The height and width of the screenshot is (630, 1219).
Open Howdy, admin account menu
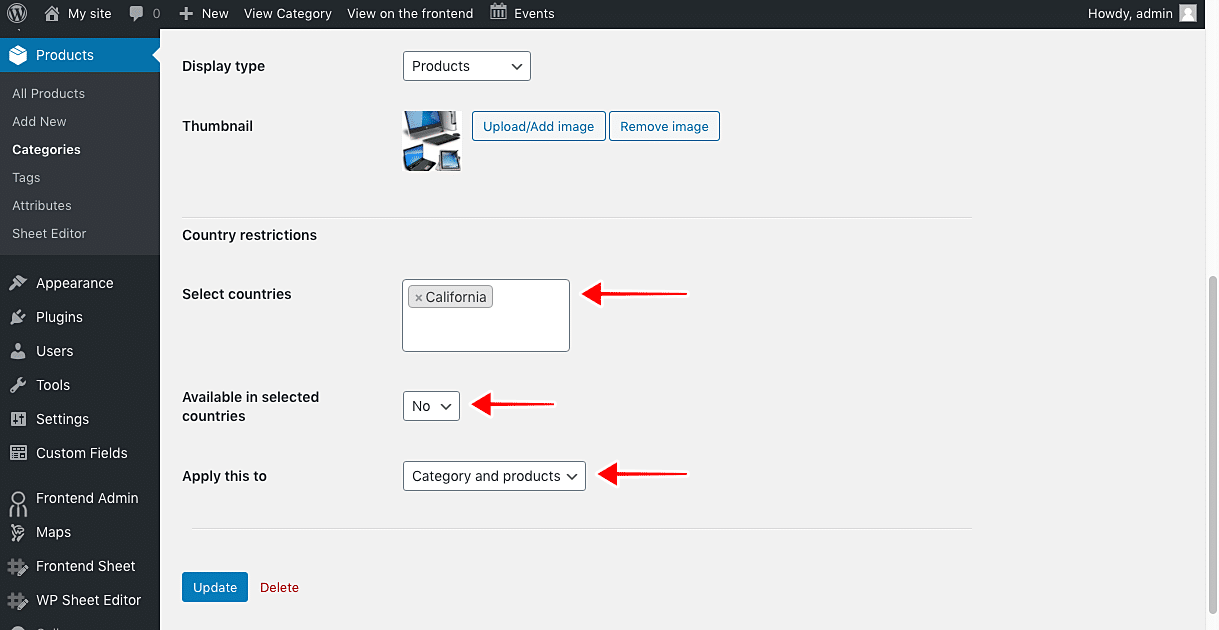[1142, 14]
